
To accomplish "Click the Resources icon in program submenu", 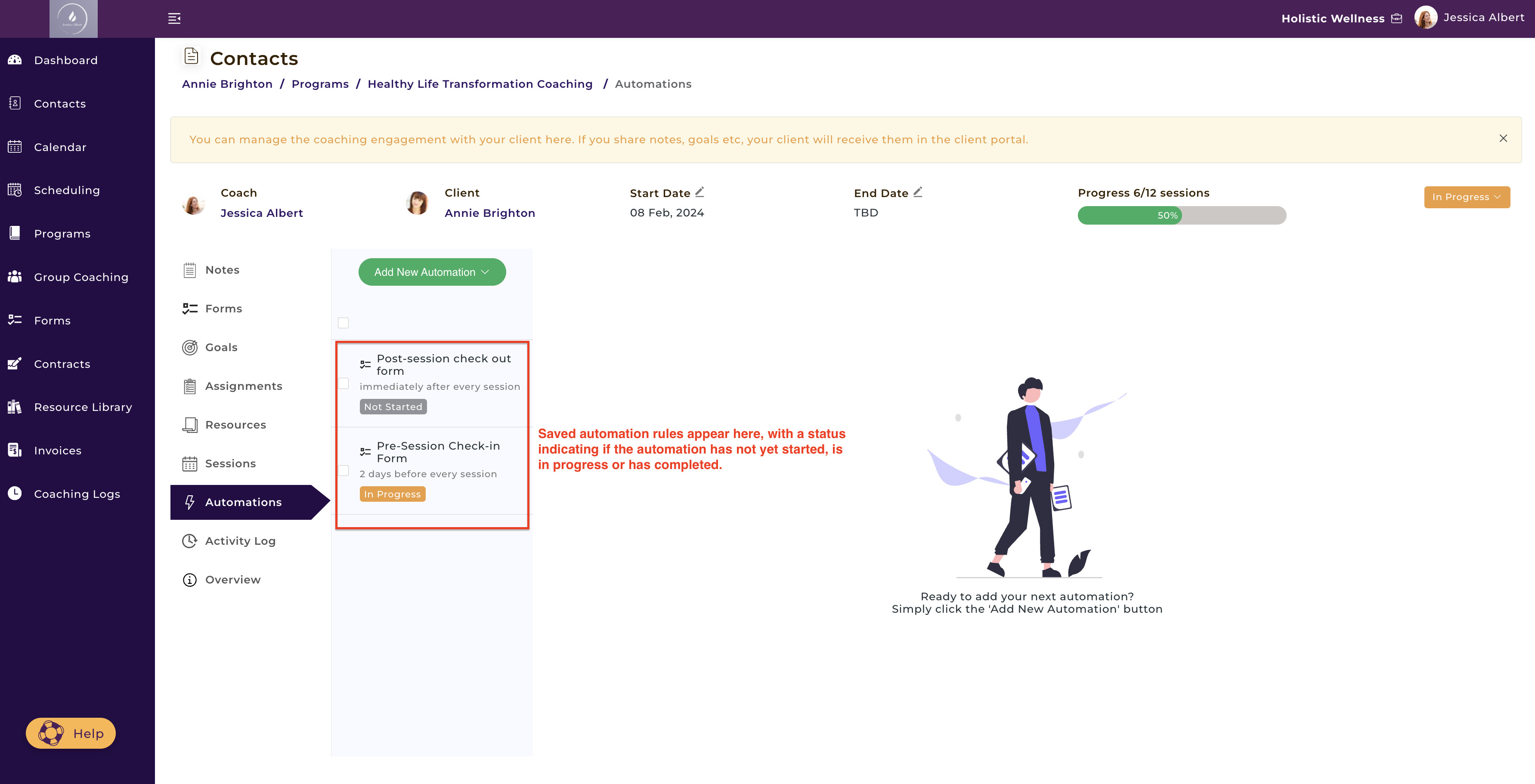I will 189,425.
